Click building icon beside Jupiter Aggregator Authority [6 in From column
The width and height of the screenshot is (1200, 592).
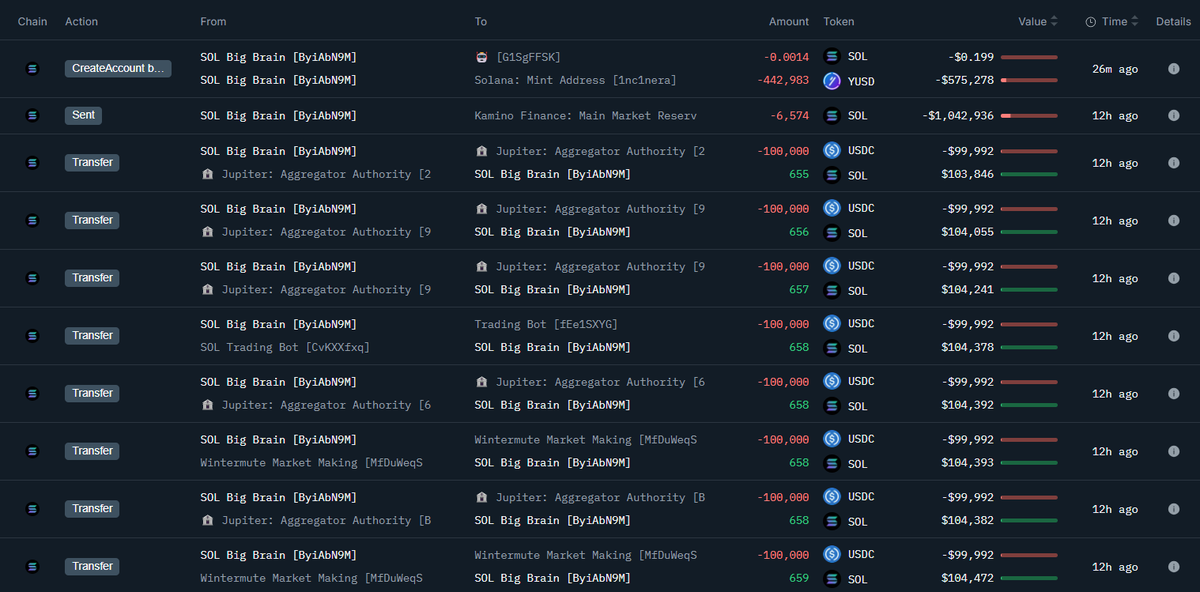pyautogui.click(x=207, y=405)
